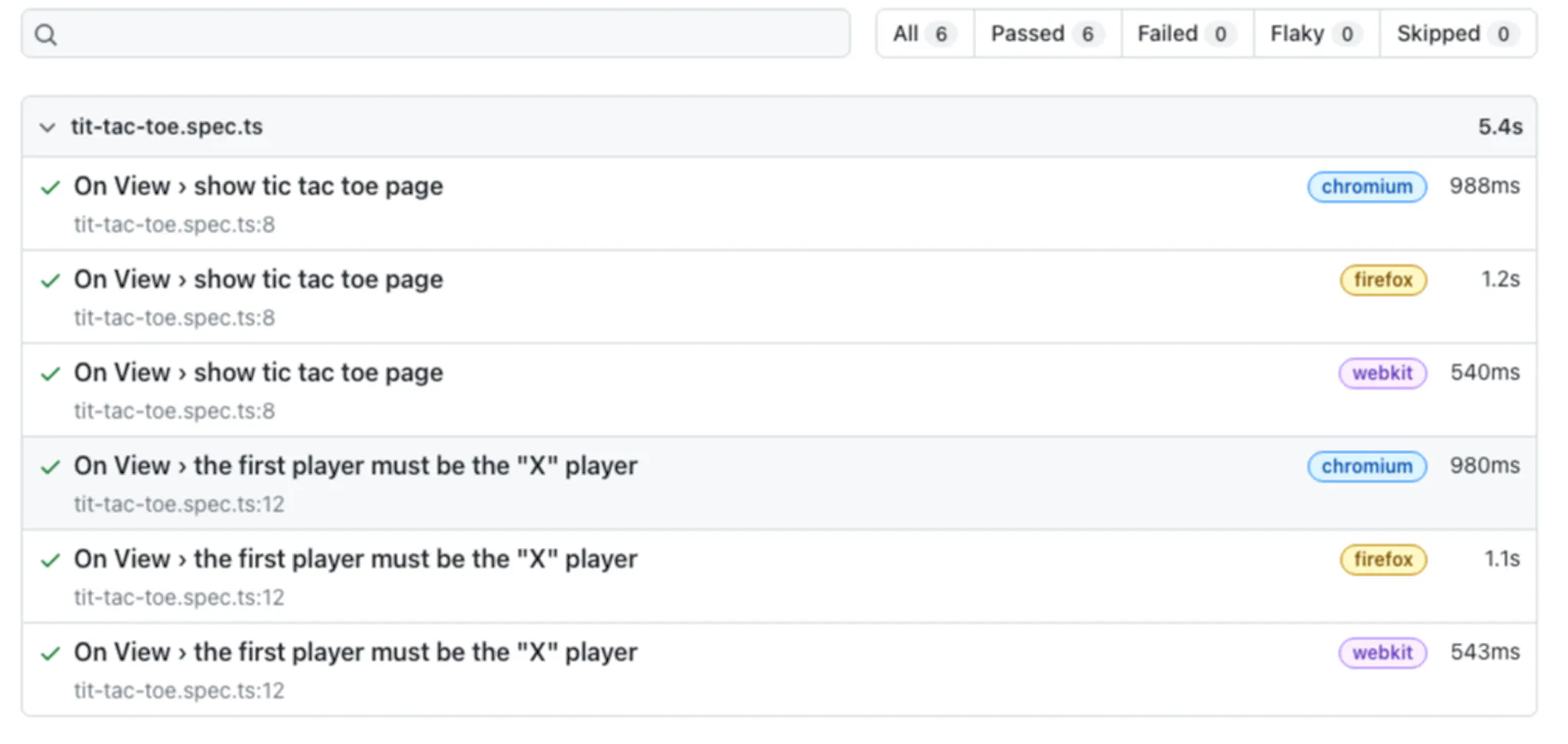
Task: Select the All 6 filter tab
Action: coord(925,34)
